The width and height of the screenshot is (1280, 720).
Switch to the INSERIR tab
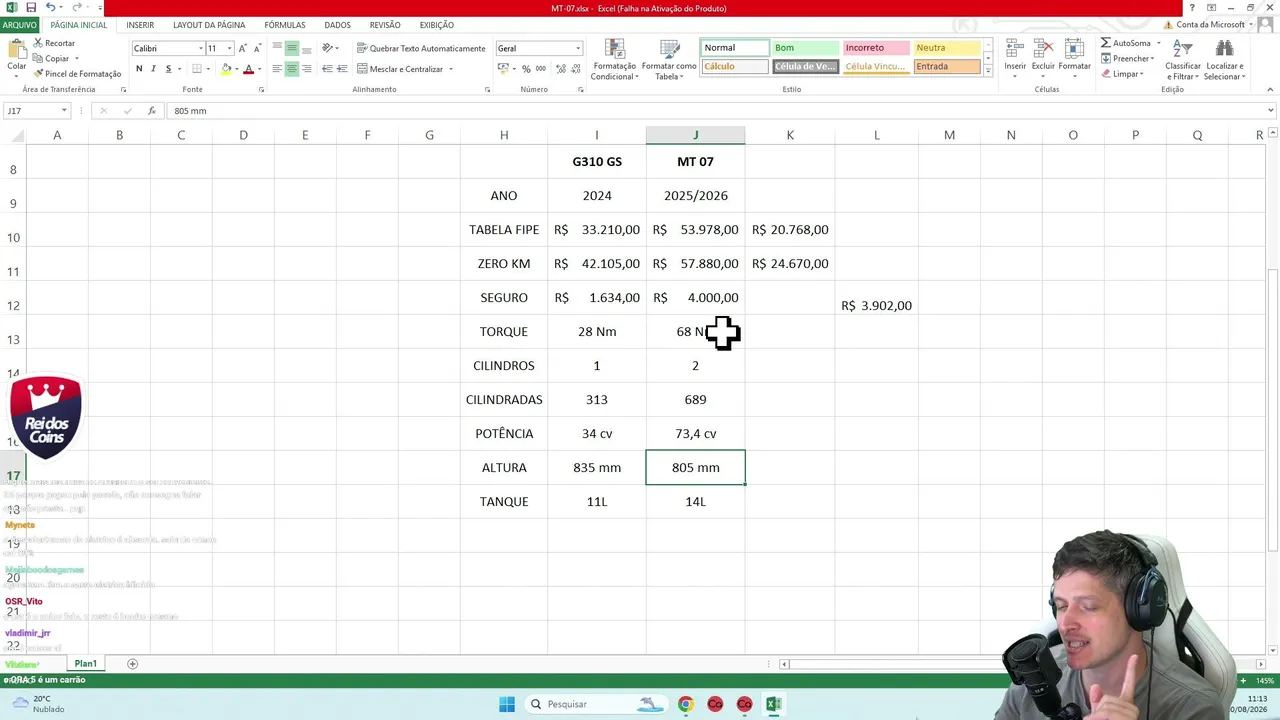pyautogui.click(x=140, y=25)
